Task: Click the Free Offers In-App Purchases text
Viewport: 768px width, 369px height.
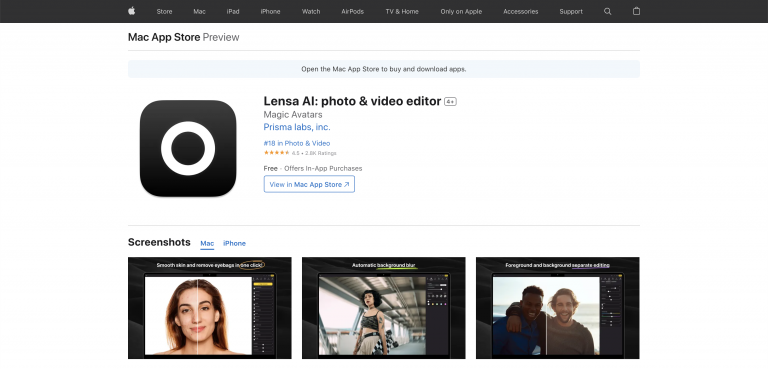Action: point(313,168)
